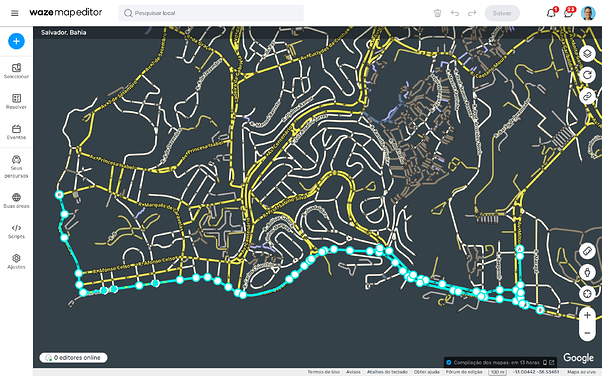The width and height of the screenshot is (602, 376).
Task: Open the Selecionar tool
Action: click(16, 71)
